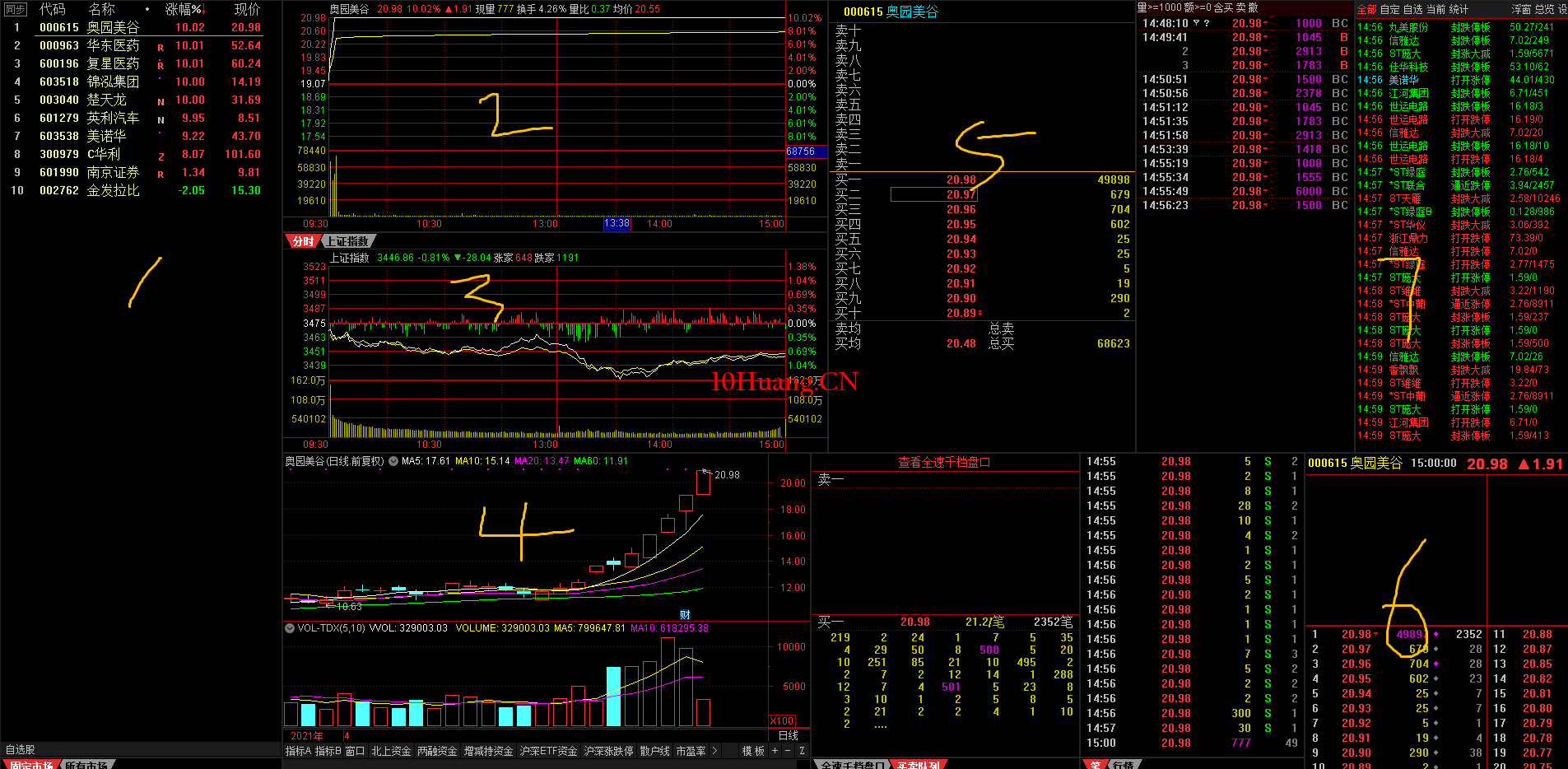Select stock row 601279 英利汽车
1568x769 pixels.
140,118
